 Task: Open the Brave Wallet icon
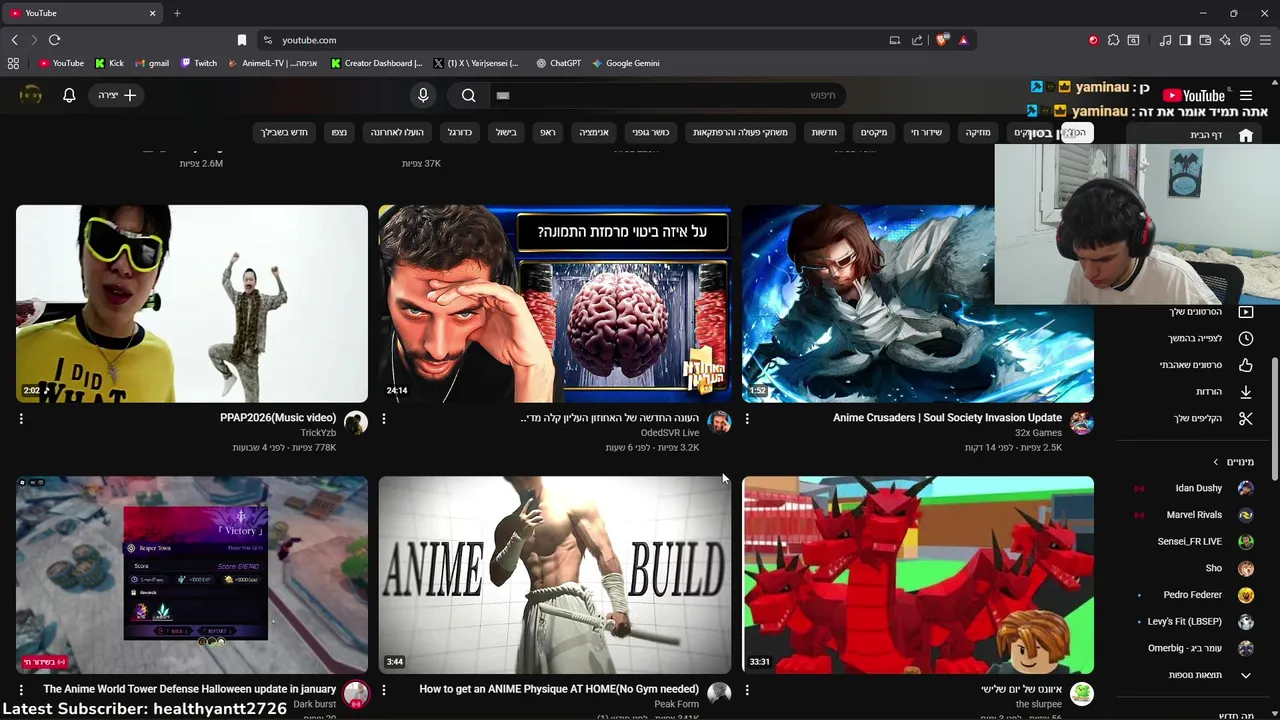click(x=1205, y=40)
